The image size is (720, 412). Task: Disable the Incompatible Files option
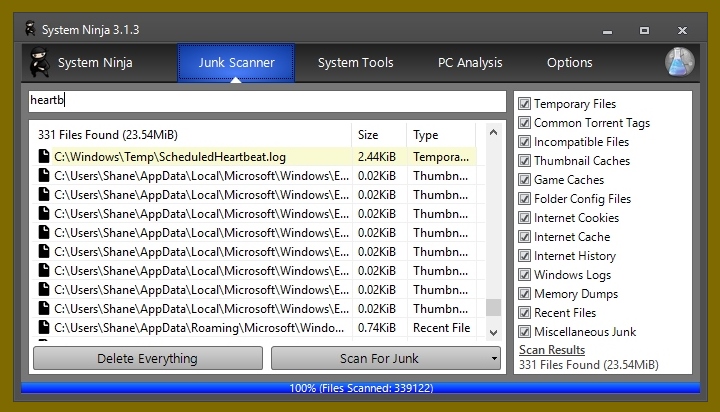click(524, 141)
